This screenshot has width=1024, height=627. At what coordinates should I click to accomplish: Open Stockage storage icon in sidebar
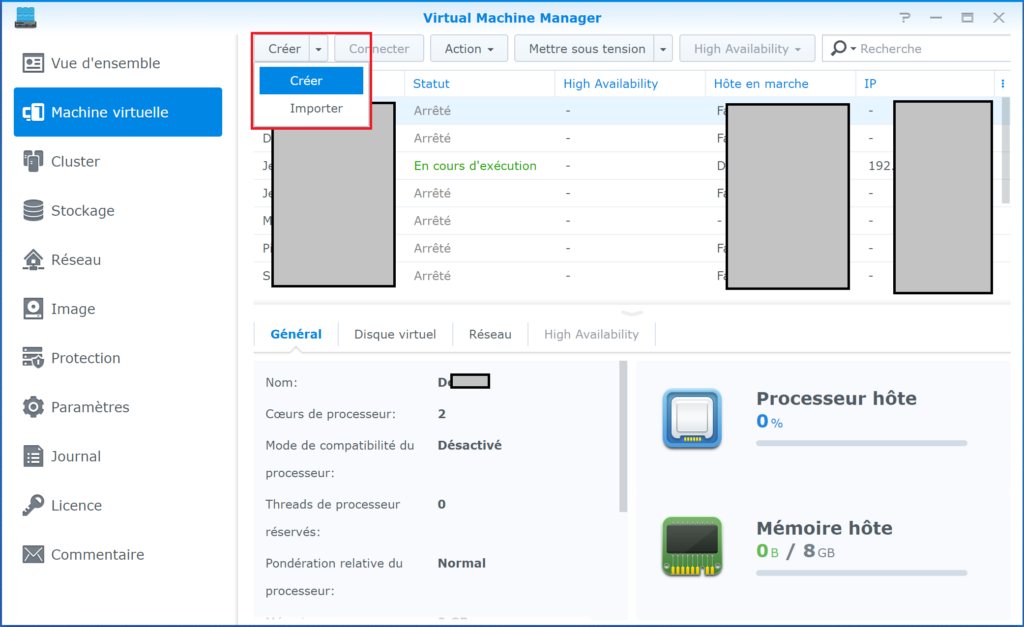click(x=34, y=210)
